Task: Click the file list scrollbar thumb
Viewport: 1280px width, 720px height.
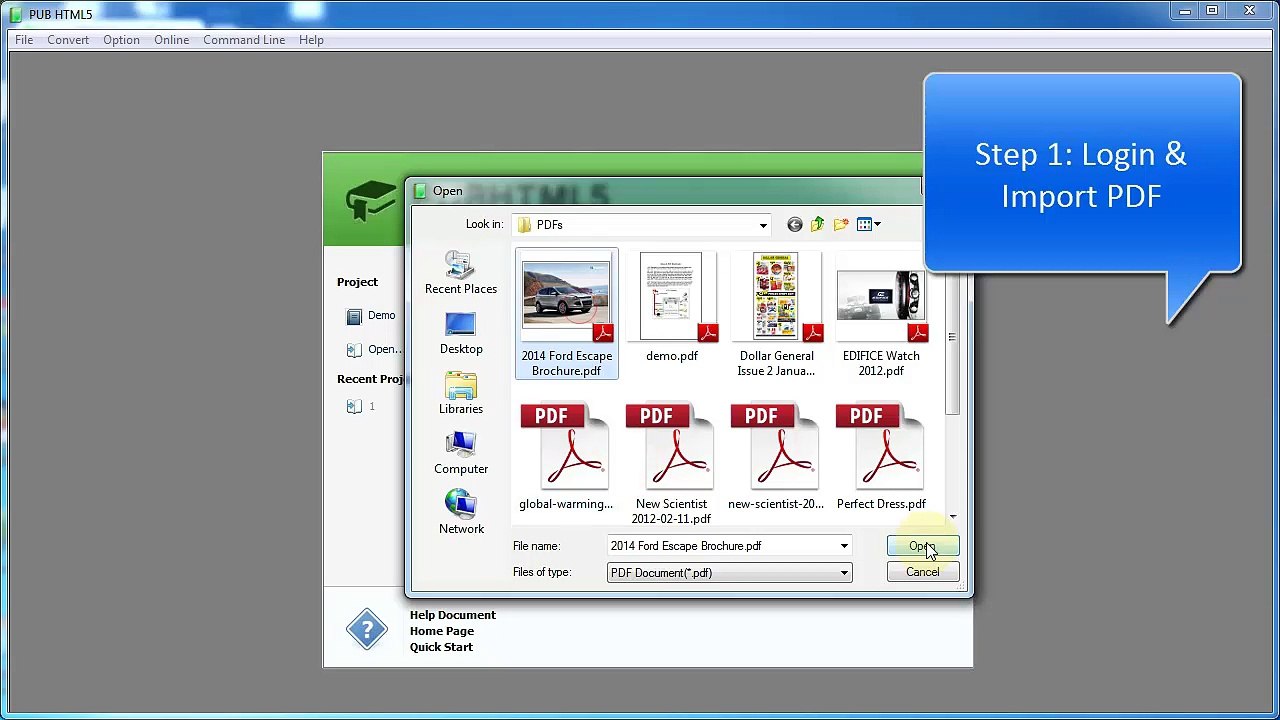Action: point(952,337)
